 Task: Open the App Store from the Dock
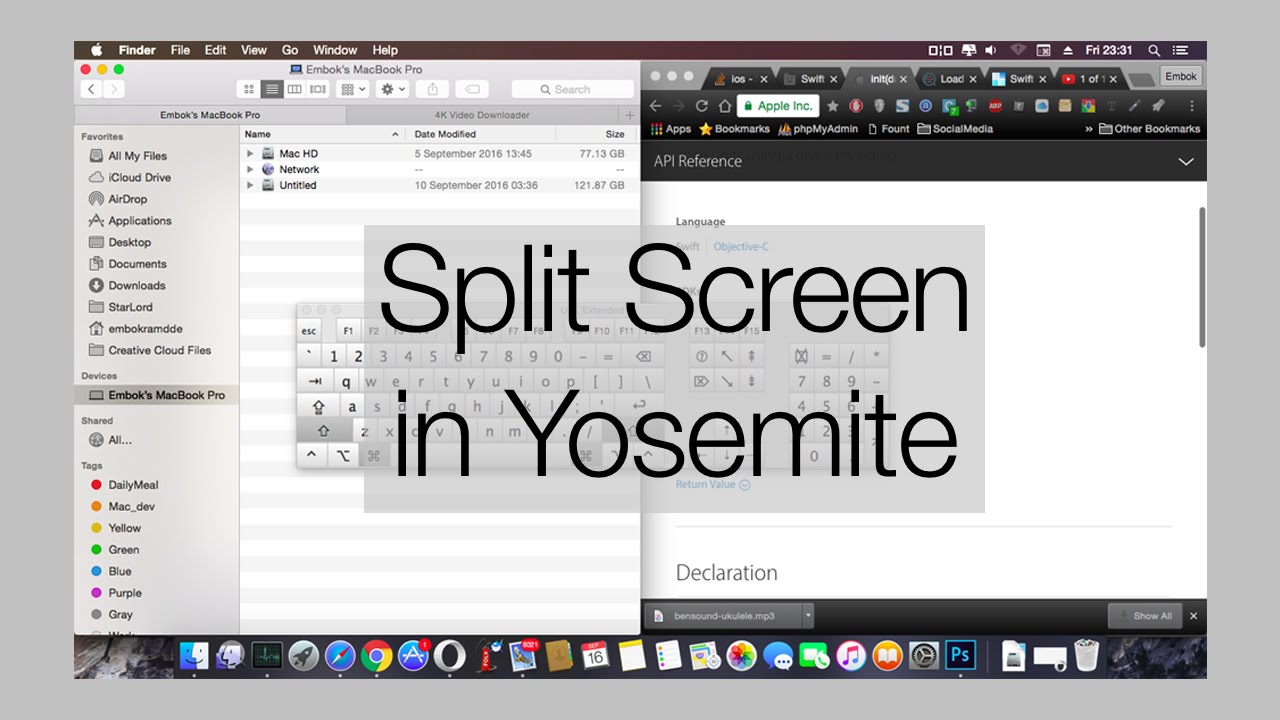(413, 656)
